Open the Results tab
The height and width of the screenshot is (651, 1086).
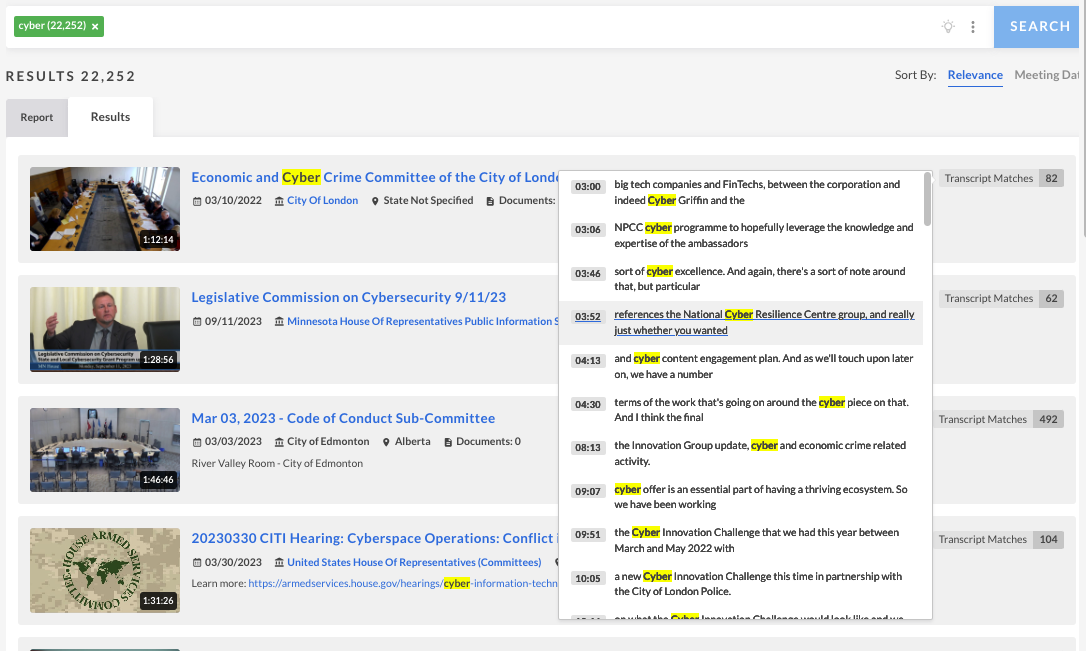110,117
